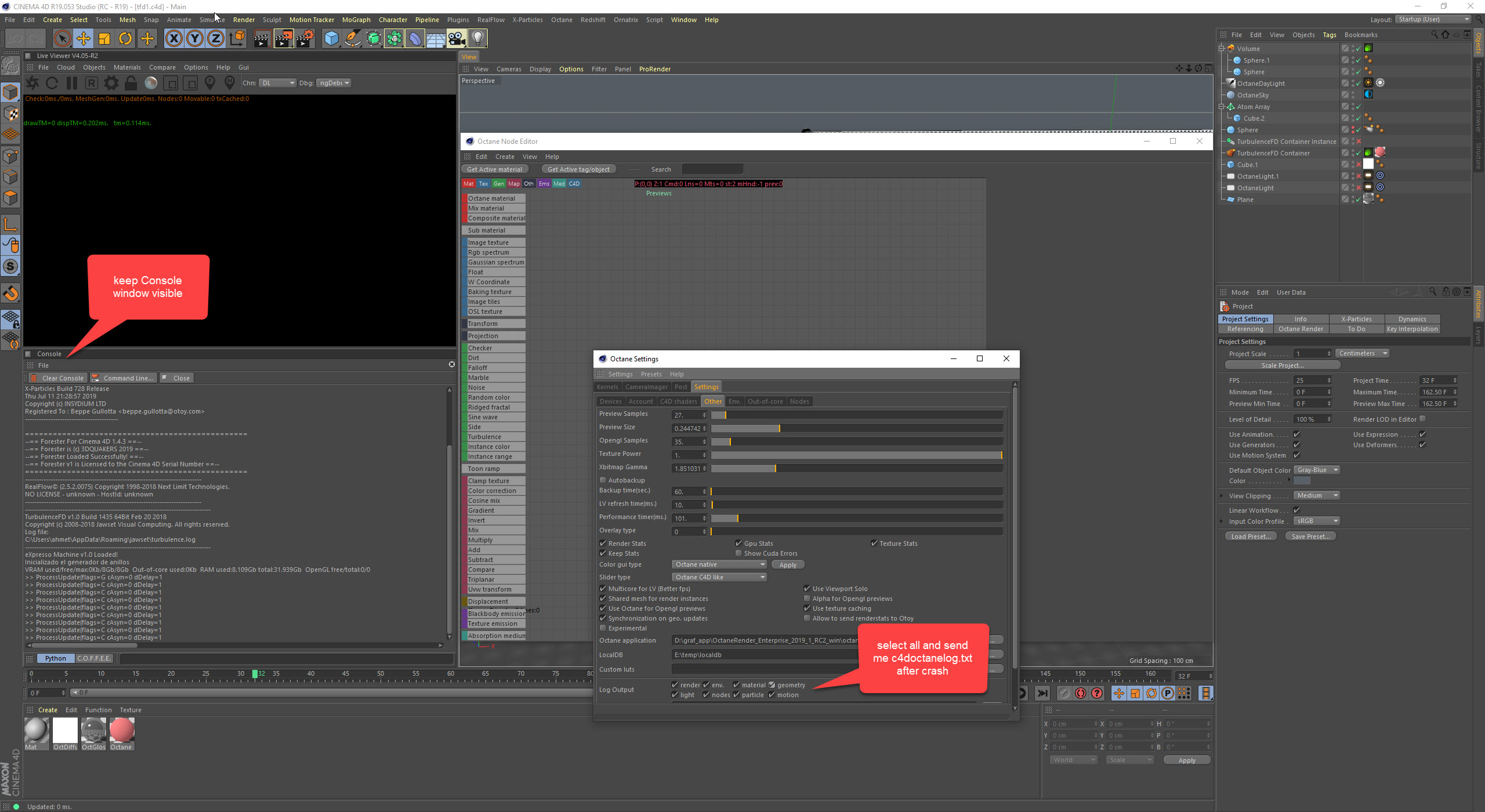This screenshot has height=812, width=1485.
Task: Click the Rotate tool icon
Action: coord(125,39)
